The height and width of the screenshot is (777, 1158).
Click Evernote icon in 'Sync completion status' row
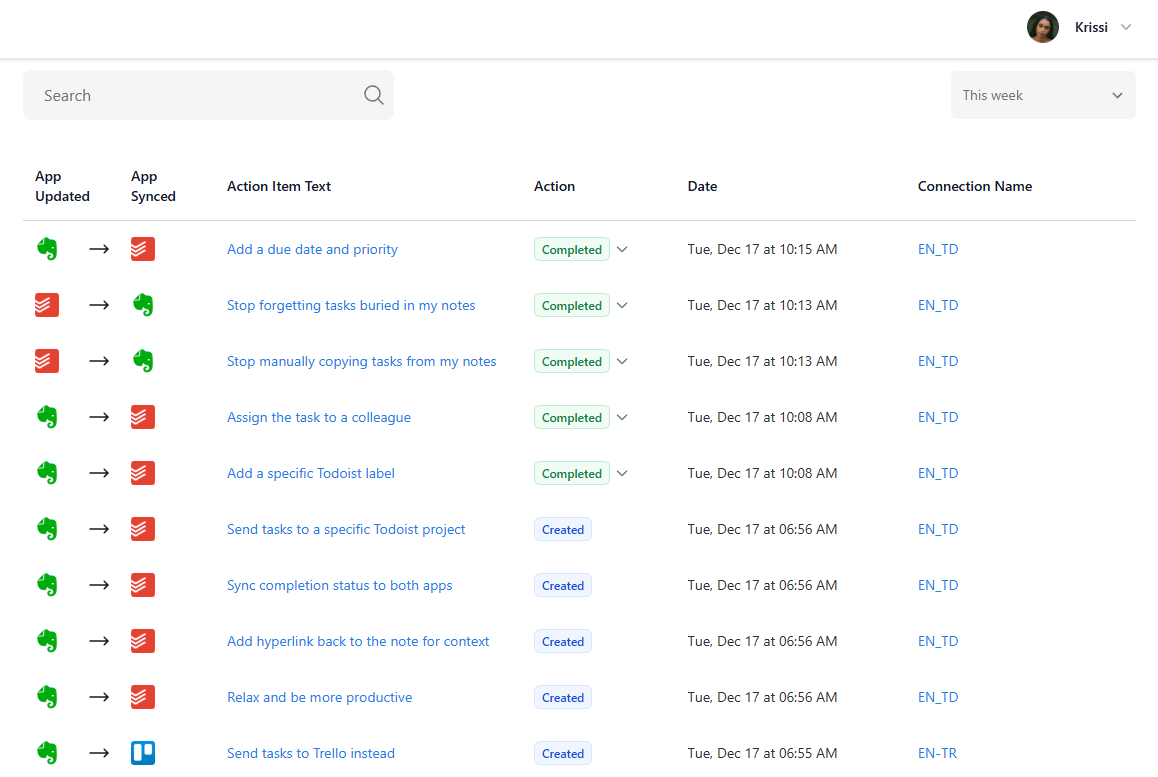tap(47, 585)
